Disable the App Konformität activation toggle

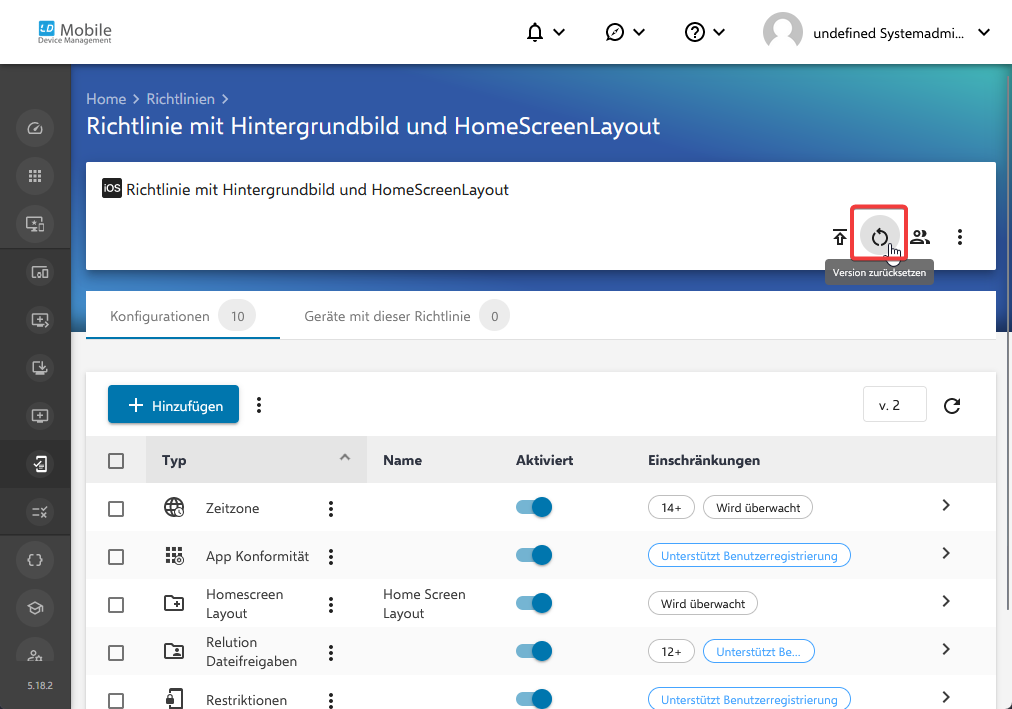(534, 555)
